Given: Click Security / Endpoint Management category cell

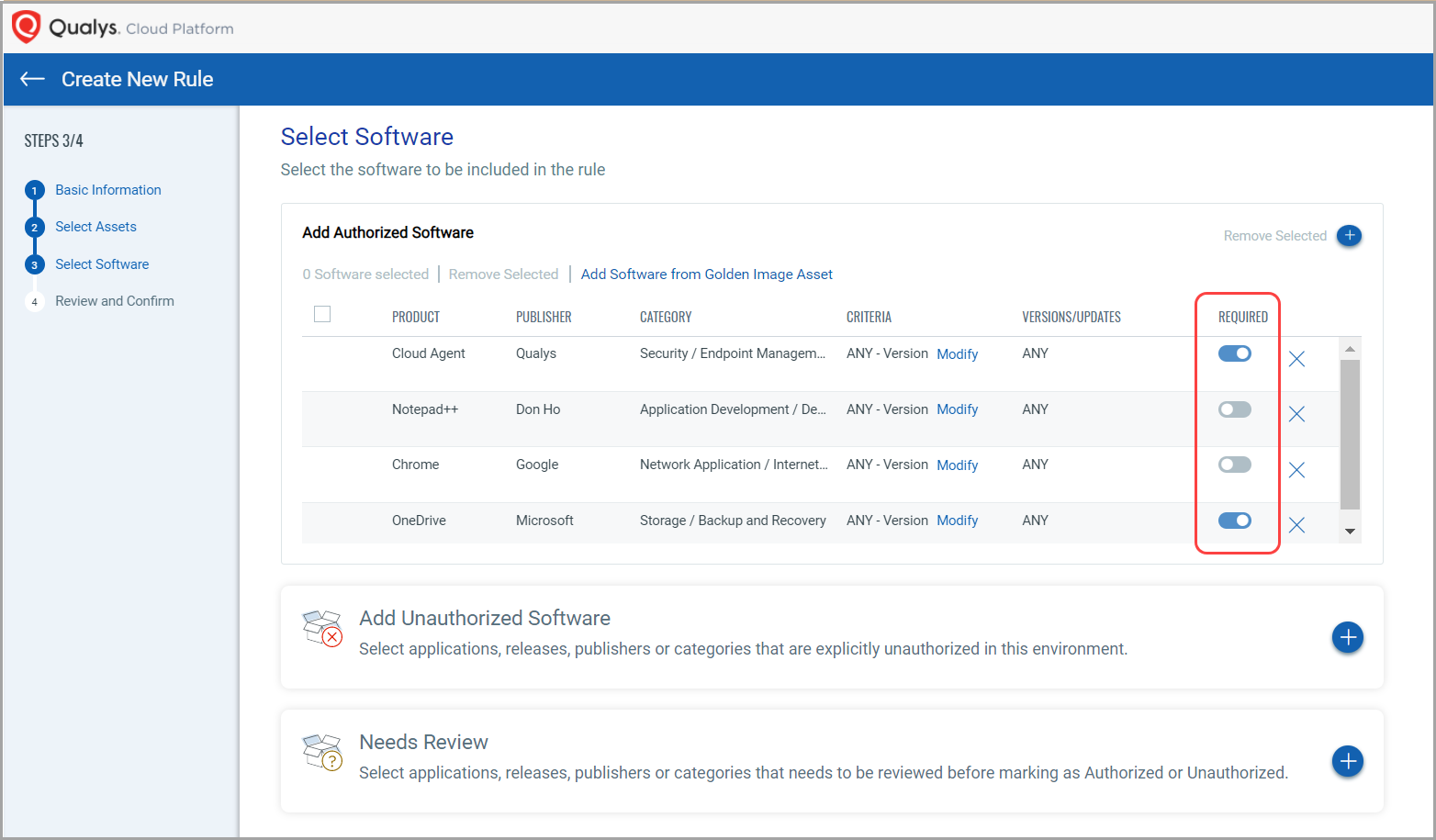Looking at the screenshot, I should pos(733,353).
